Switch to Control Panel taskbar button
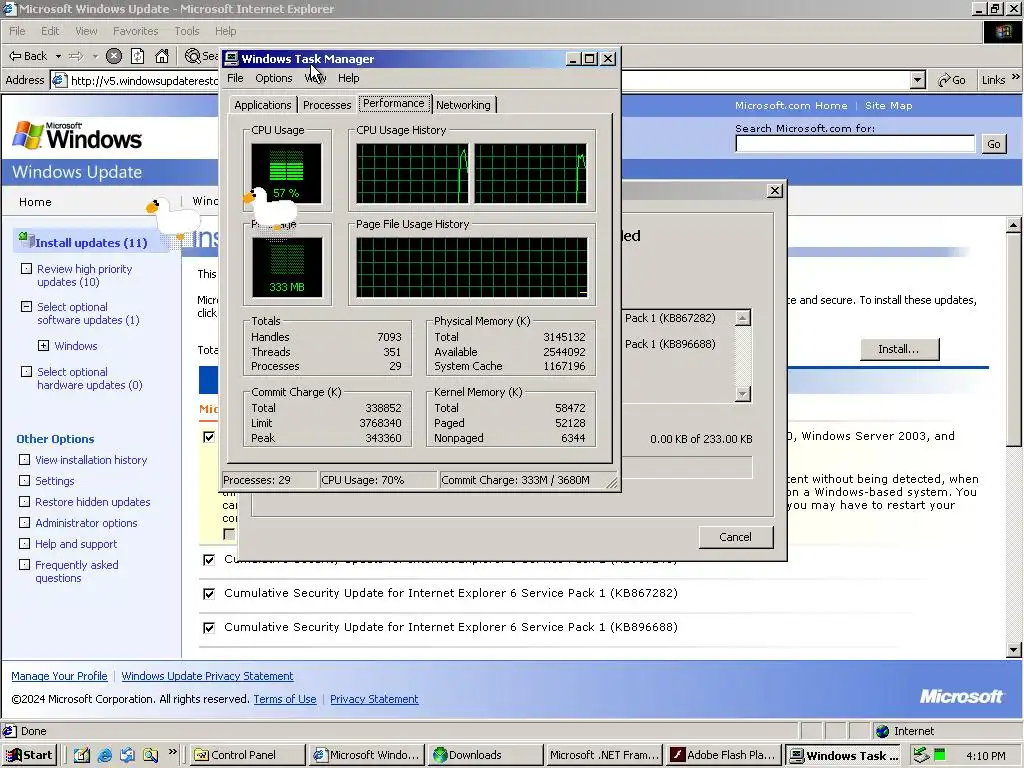The image size is (1024, 768). coord(248,756)
